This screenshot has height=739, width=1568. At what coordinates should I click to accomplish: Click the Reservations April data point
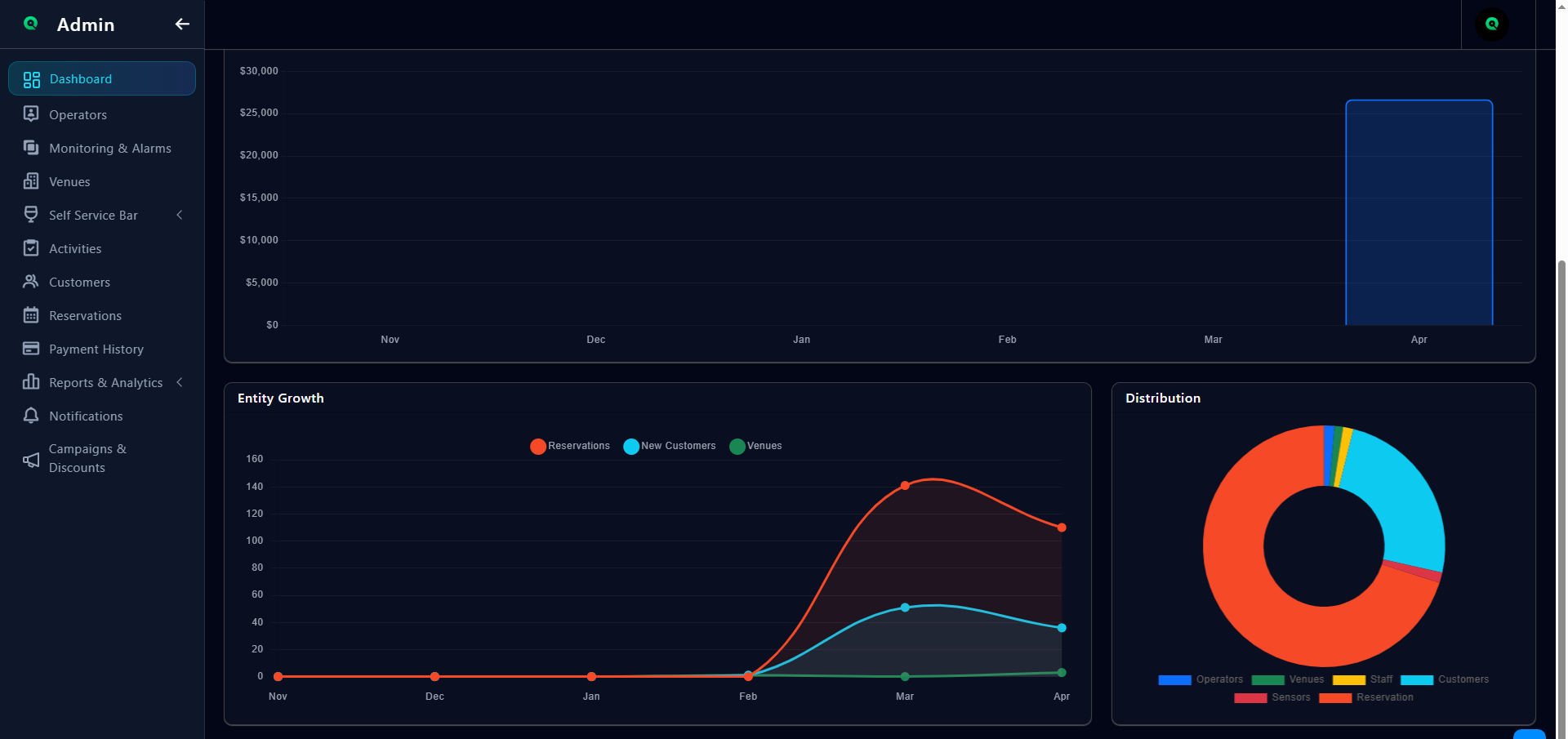(x=1062, y=528)
